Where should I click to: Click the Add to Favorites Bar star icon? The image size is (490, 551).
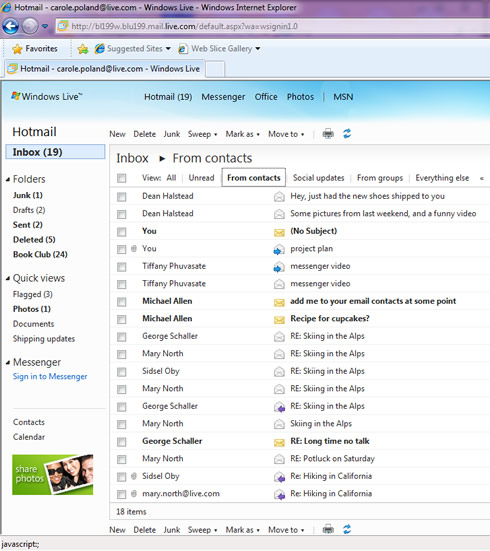point(83,49)
